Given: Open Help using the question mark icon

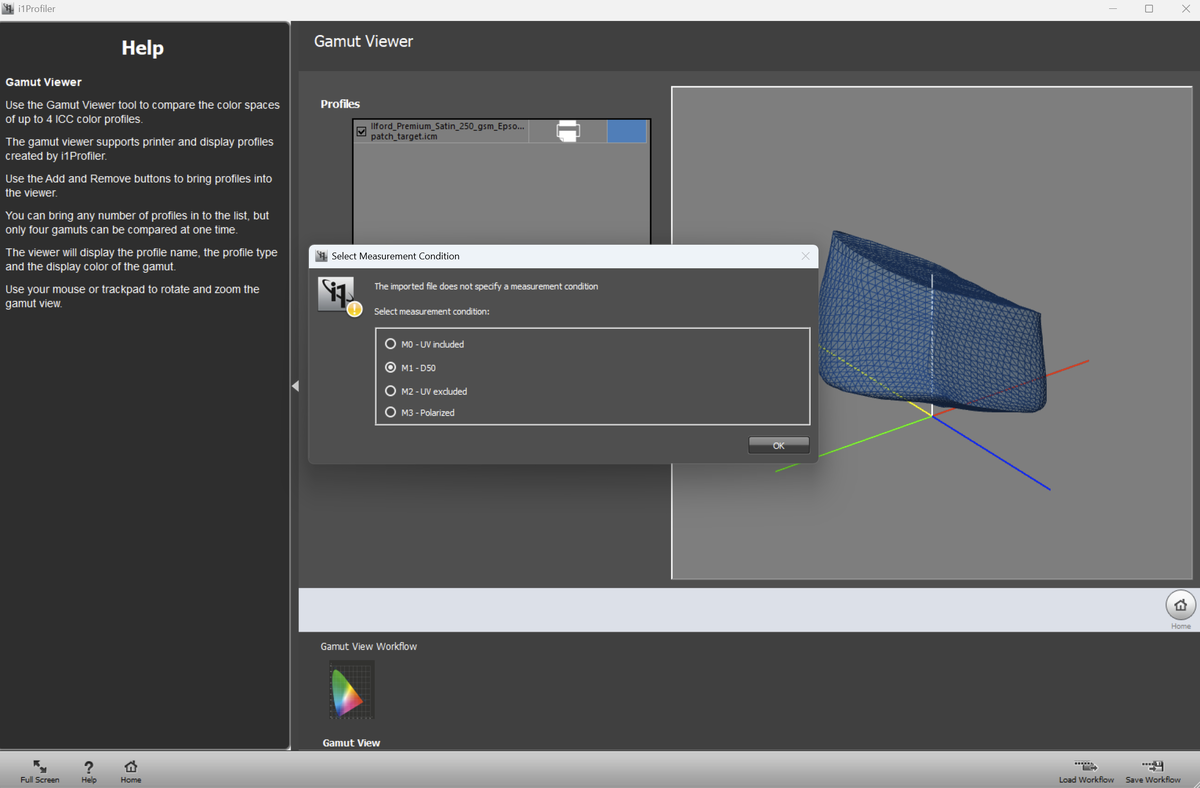Looking at the screenshot, I should click(89, 767).
